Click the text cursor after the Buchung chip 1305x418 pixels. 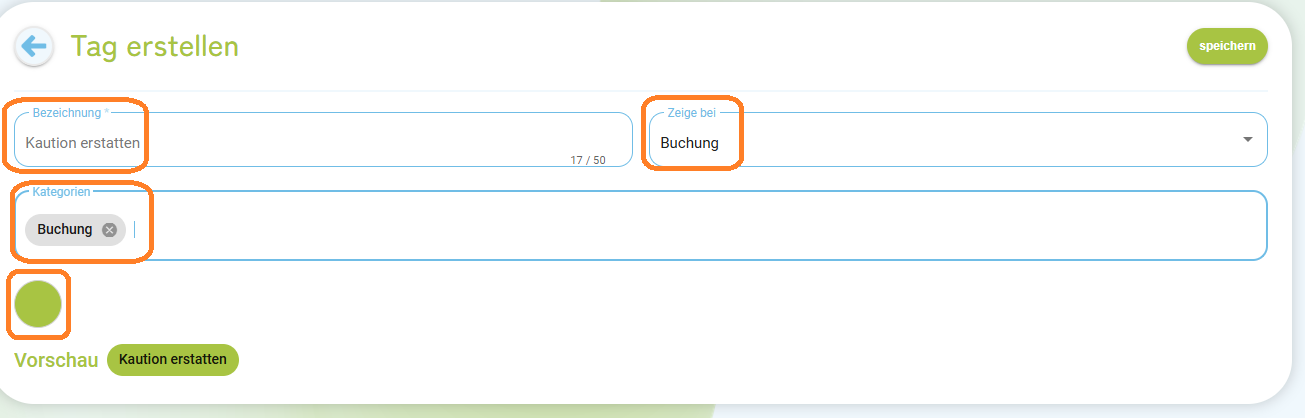(135, 230)
